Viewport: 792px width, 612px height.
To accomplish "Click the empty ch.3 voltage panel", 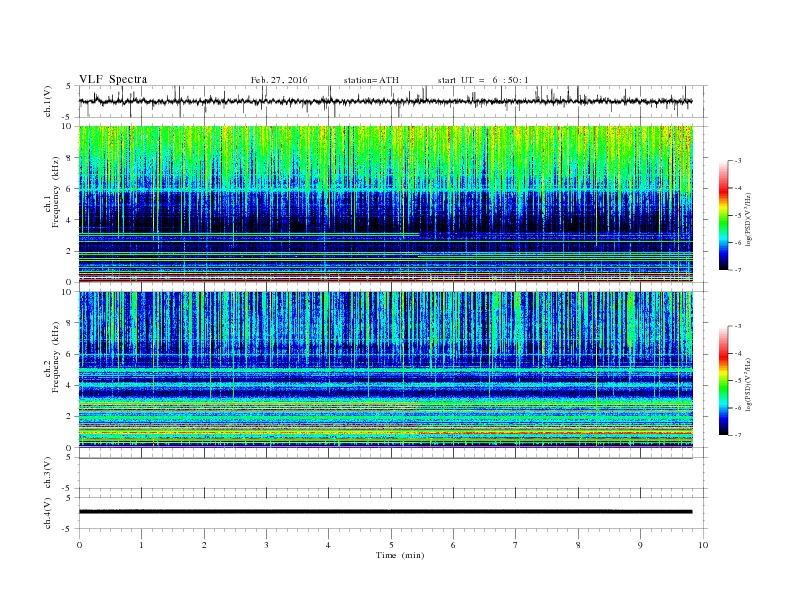I will 393,473.
